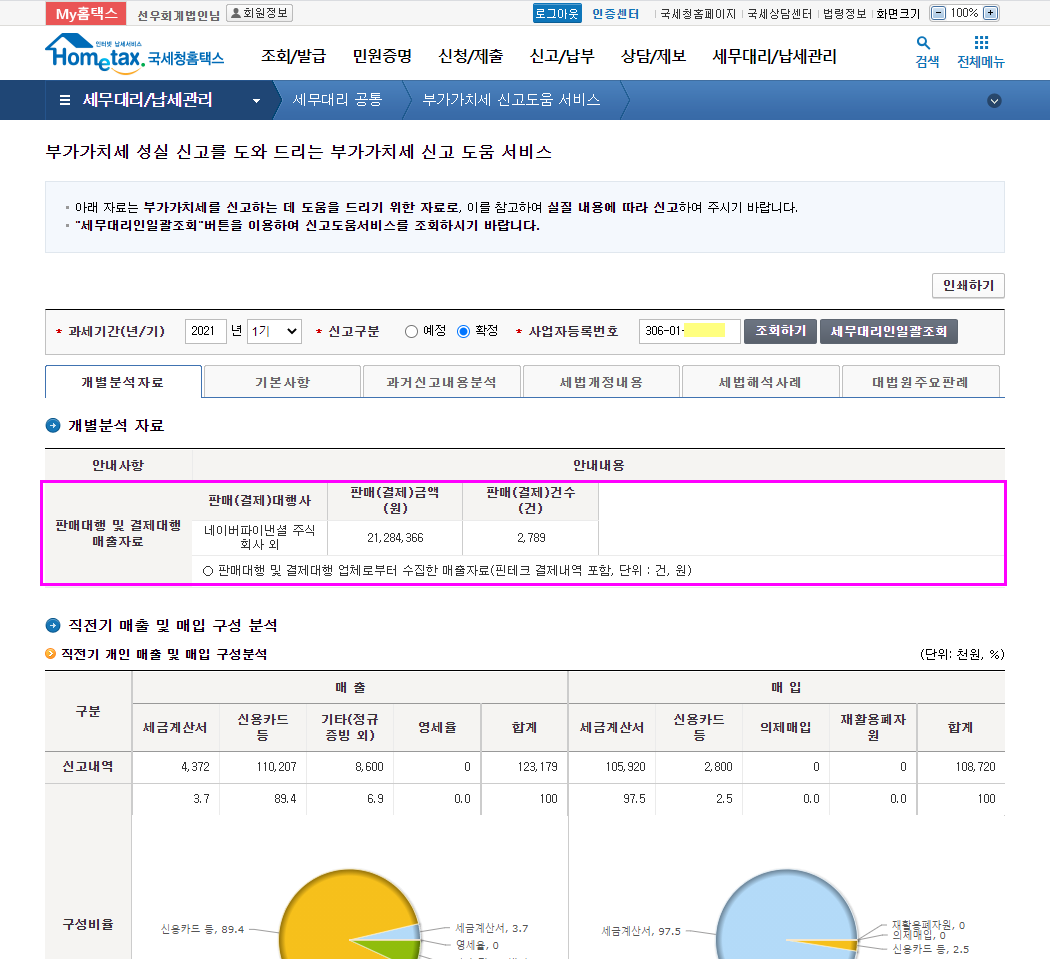1050x959 pixels.
Task: Open the 신고/납부 main menu
Action: point(561,56)
